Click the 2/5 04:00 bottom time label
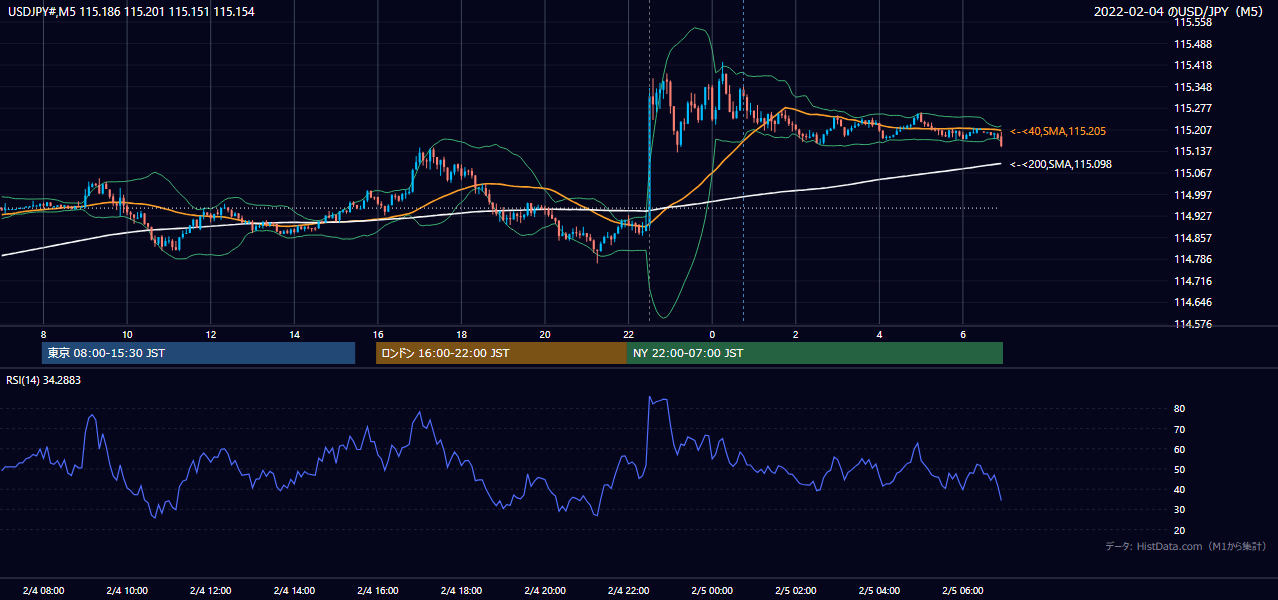The width and height of the screenshot is (1278, 600). point(879,590)
